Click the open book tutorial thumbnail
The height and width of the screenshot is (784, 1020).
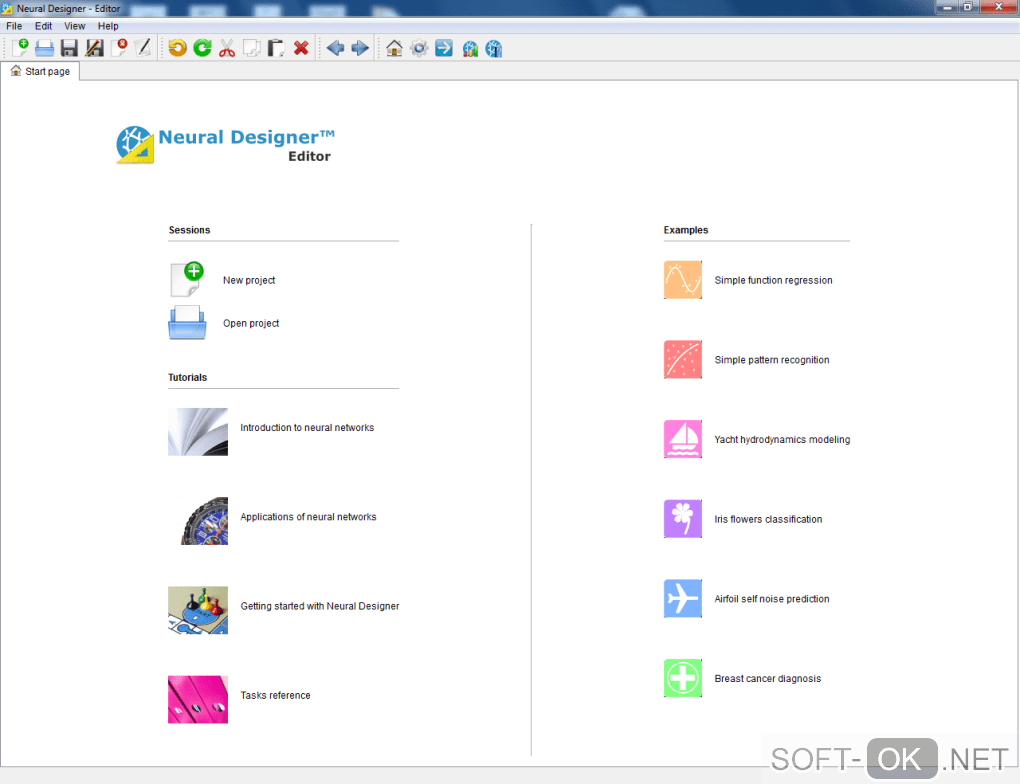pos(198,431)
